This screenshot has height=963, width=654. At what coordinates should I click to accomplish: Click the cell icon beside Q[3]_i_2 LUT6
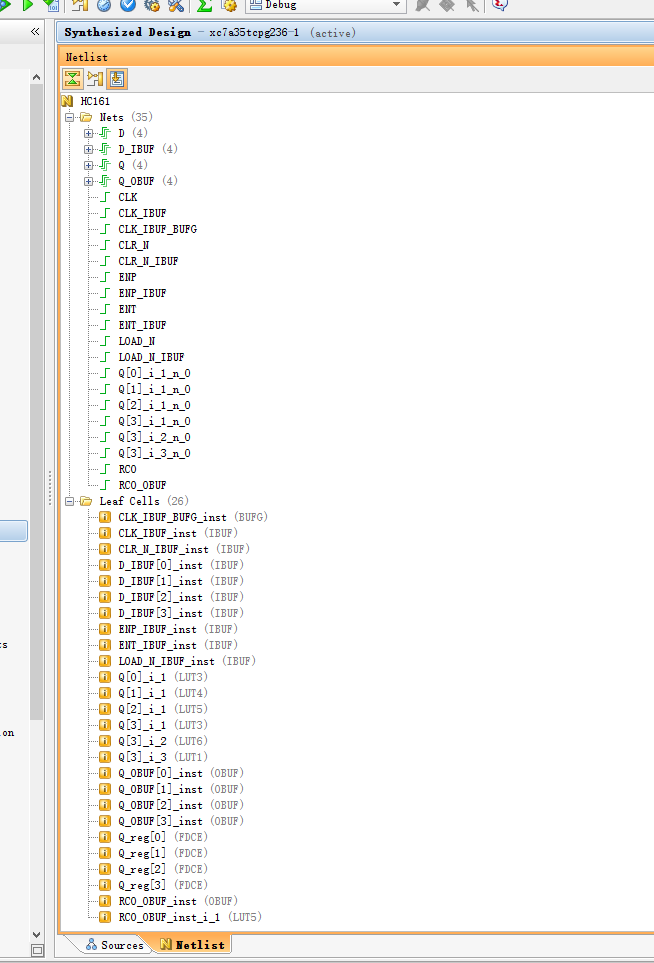(x=105, y=741)
